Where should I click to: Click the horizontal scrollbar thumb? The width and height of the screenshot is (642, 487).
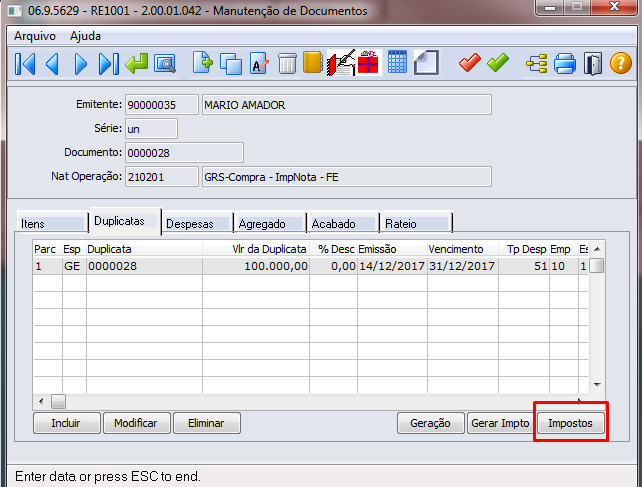pyautogui.click(x=58, y=401)
